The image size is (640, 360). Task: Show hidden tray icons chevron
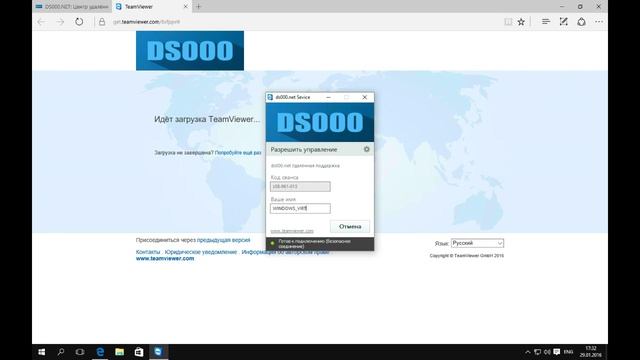(x=528, y=352)
